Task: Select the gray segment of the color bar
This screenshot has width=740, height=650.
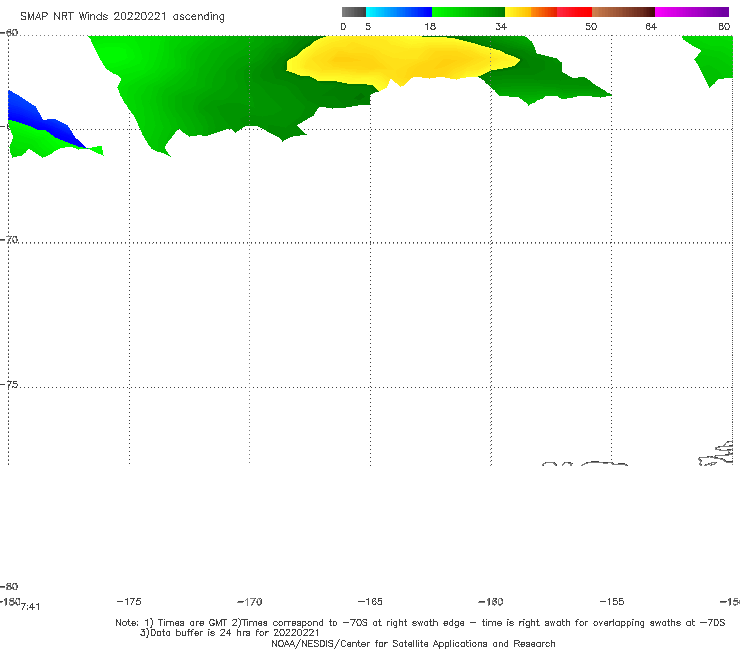Action: coord(353,12)
